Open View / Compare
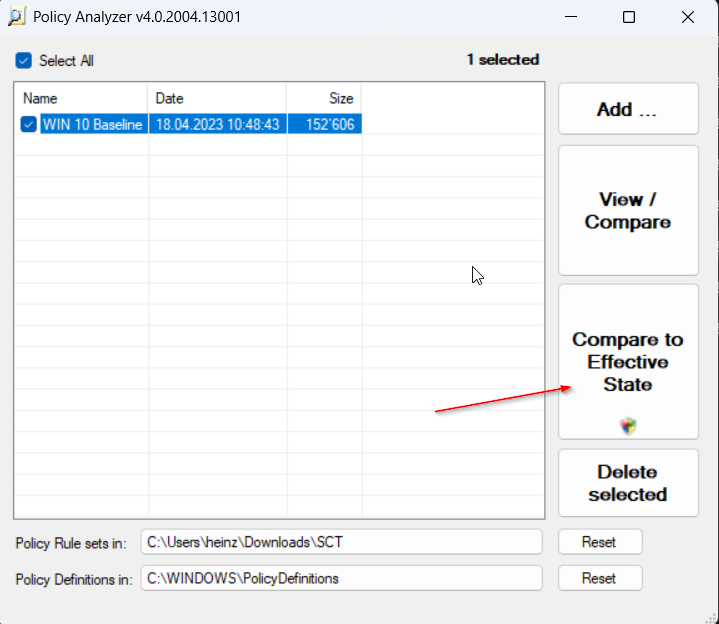Image resolution: width=719 pixels, height=624 pixels. [628, 211]
